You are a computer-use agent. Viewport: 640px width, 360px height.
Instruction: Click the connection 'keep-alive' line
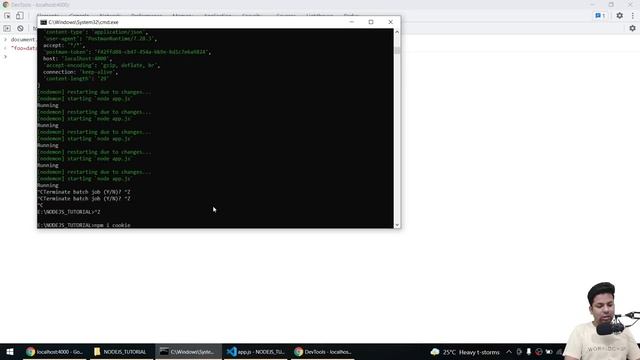coord(80,72)
